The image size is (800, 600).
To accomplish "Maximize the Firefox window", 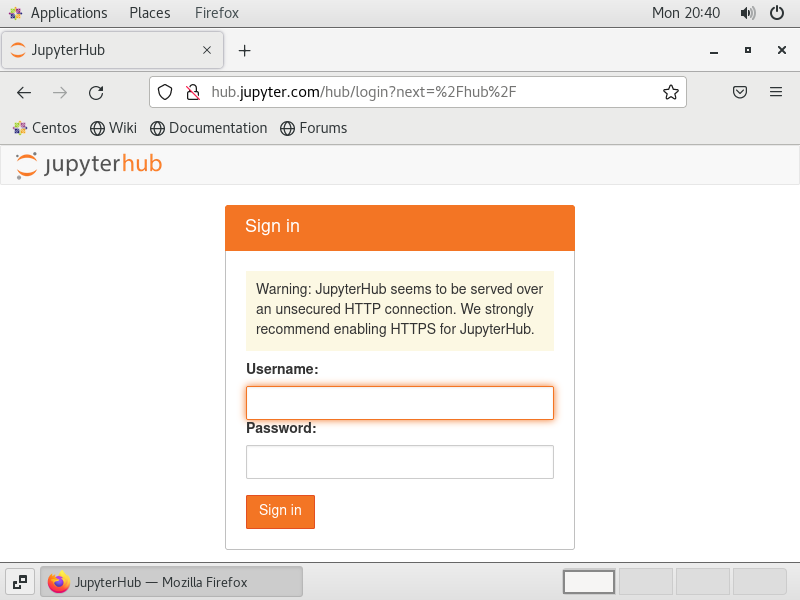I will tap(747, 50).
